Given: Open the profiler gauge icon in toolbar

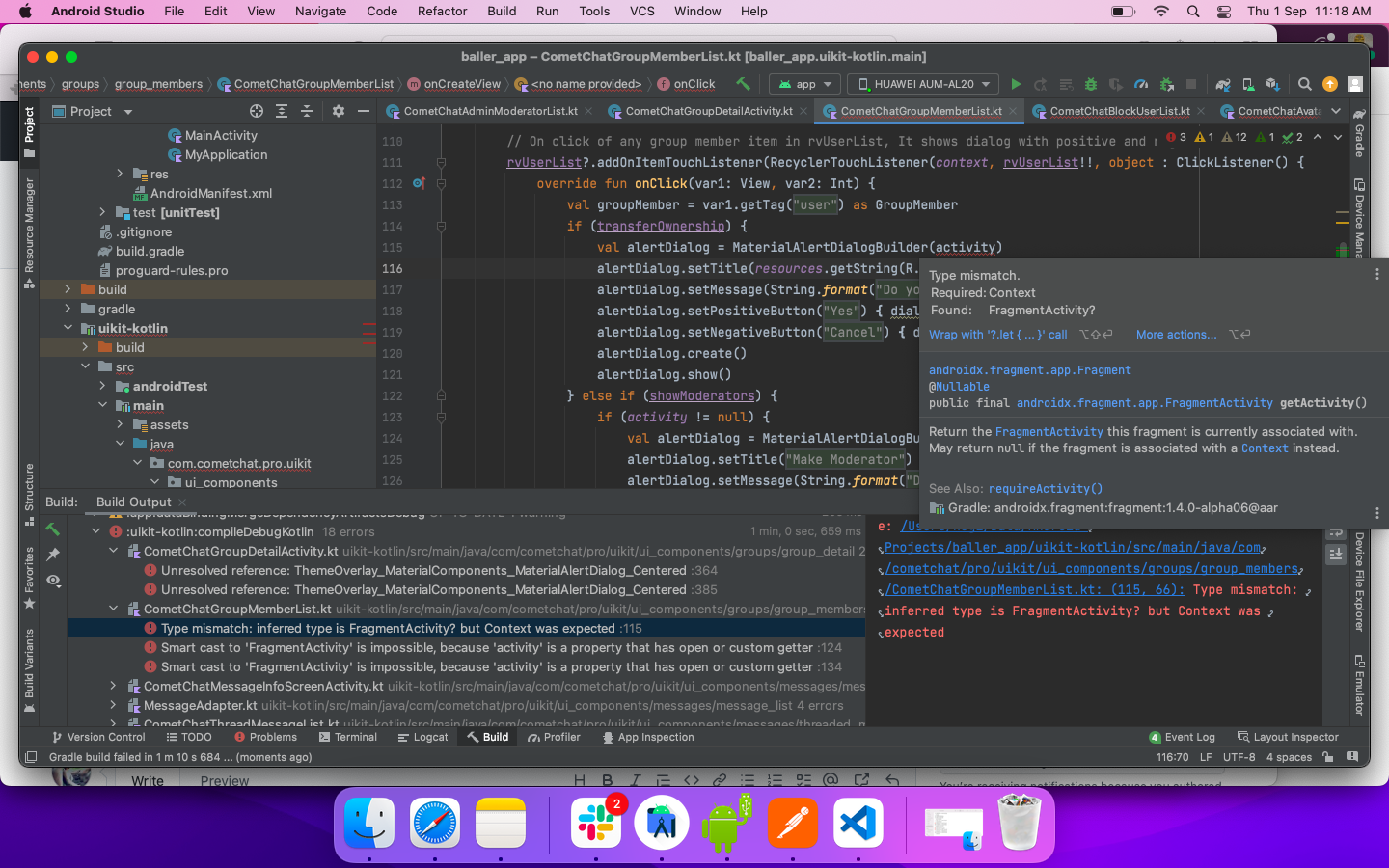Looking at the screenshot, I should 1141,84.
